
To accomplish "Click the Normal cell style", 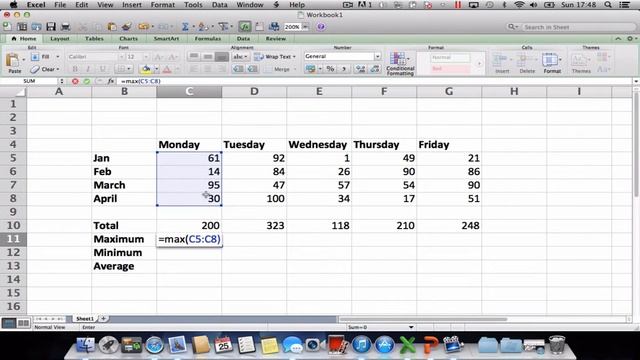I will pyautogui.click(x=450, y=58).
